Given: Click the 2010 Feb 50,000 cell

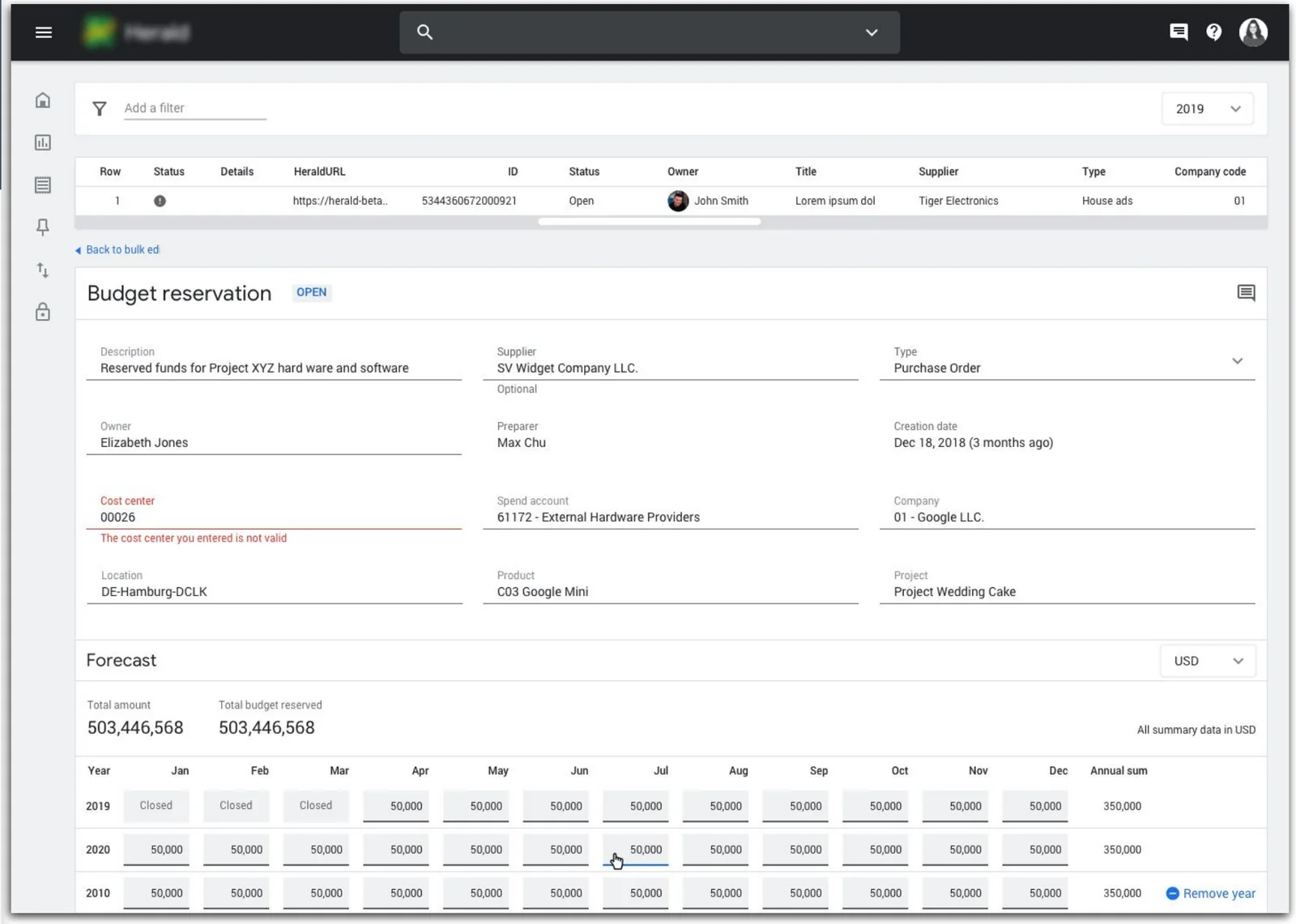Looking at the screenshot, I should [237, 893].
